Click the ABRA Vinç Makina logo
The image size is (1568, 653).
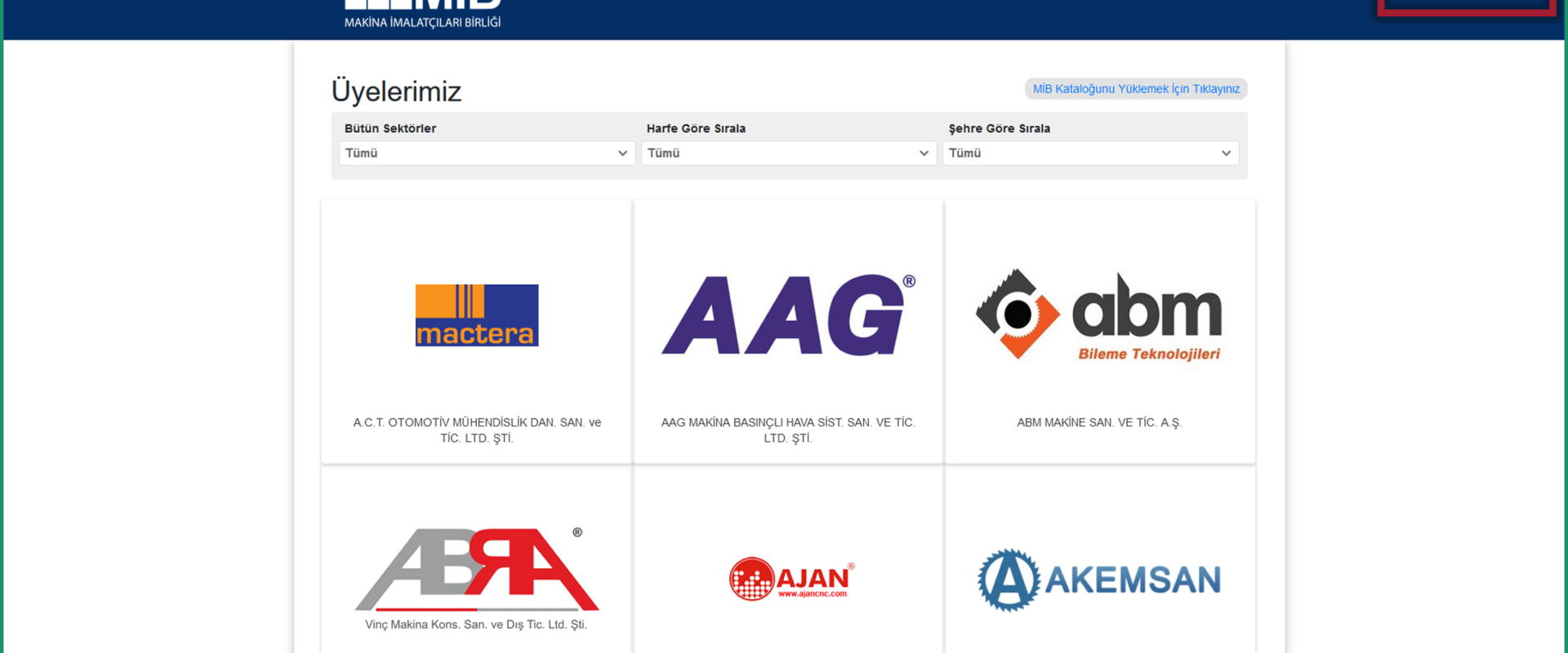477,579
